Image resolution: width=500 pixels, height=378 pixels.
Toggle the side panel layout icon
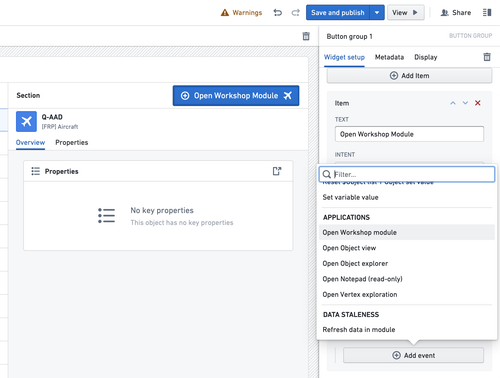coord(487,13)
